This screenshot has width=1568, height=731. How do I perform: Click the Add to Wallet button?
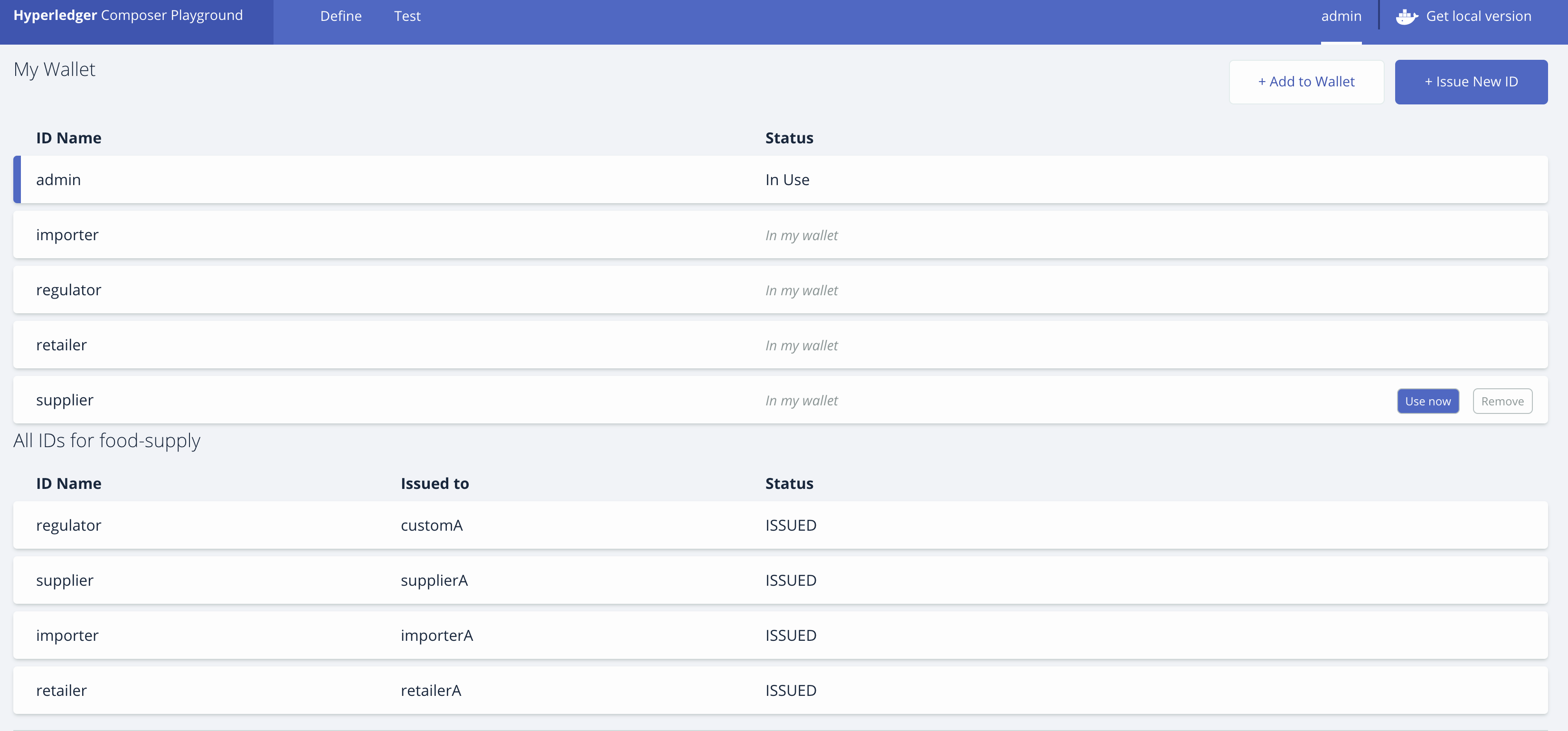click(1306, 82)
